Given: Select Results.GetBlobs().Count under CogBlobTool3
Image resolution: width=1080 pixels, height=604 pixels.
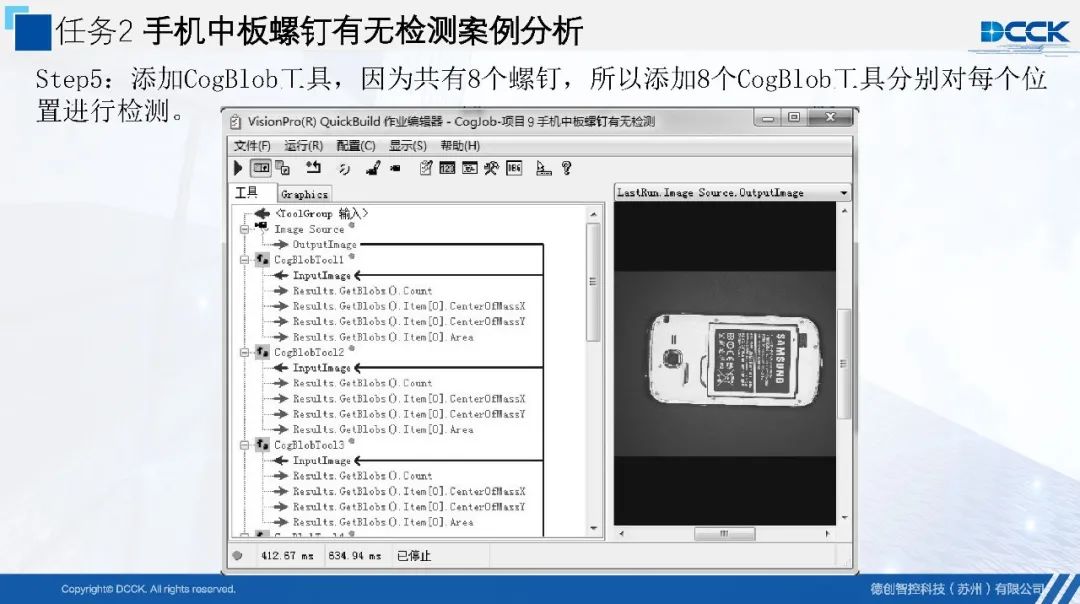Looking at the screenshot, I should tap(362, 476).
